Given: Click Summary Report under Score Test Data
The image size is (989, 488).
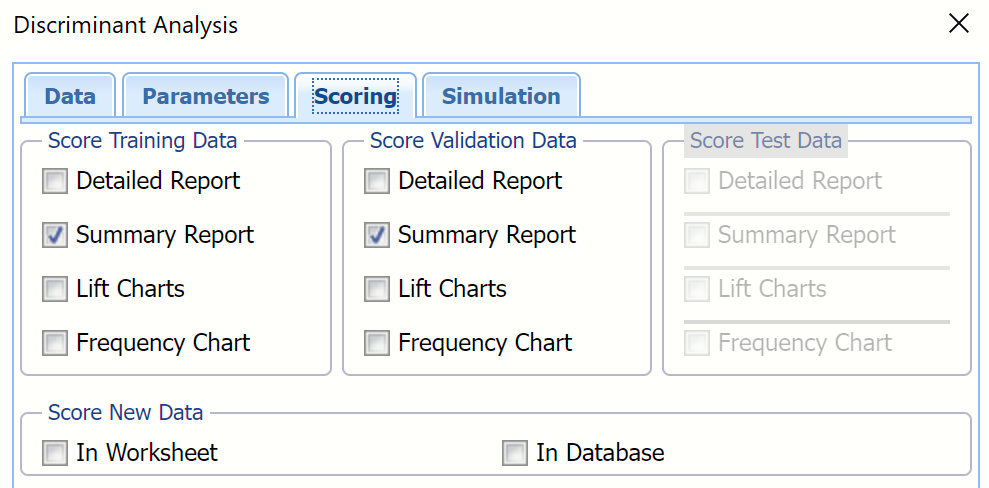Looking at the screenshot, I should 697,235.
